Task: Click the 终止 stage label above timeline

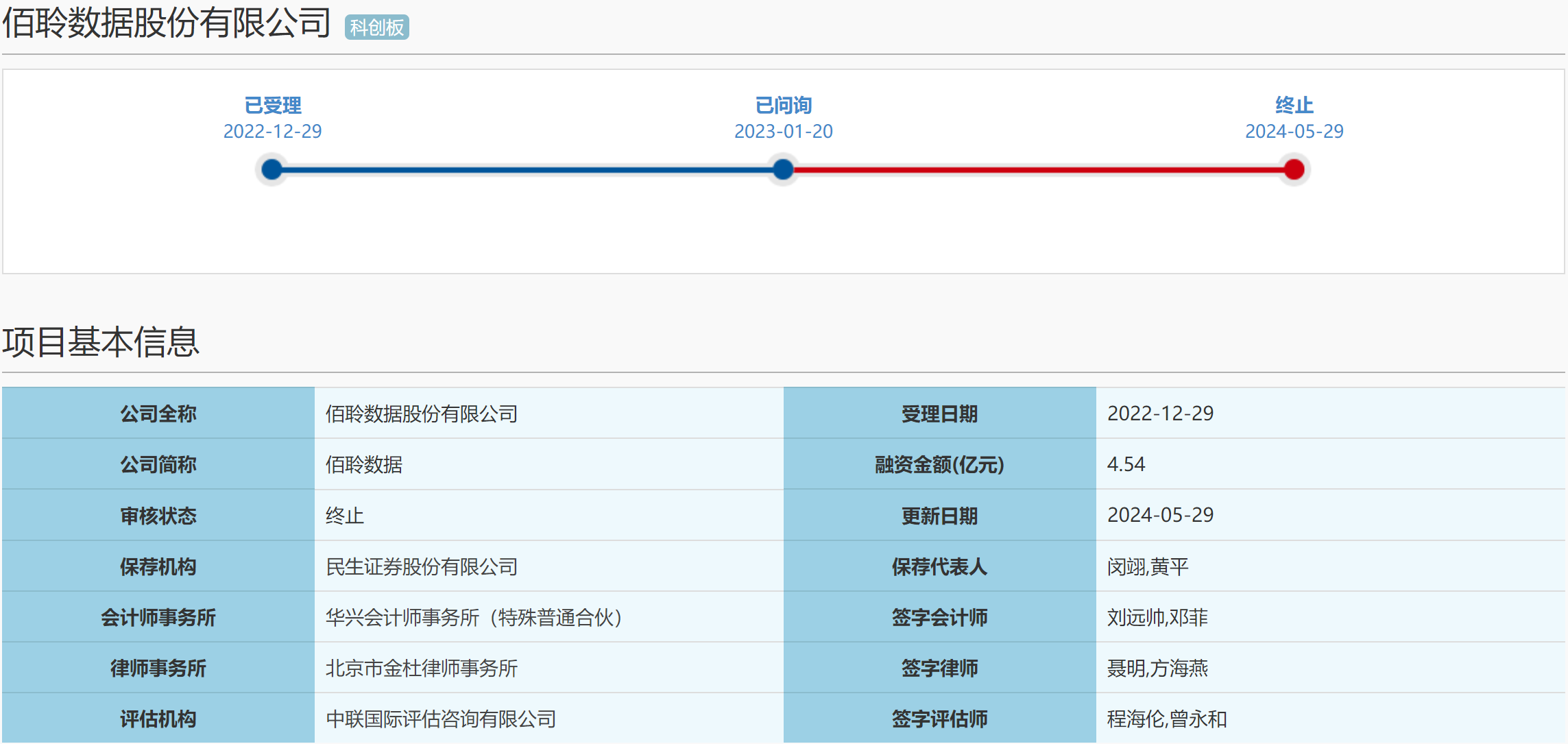Action: click(x=1294, y=105)
